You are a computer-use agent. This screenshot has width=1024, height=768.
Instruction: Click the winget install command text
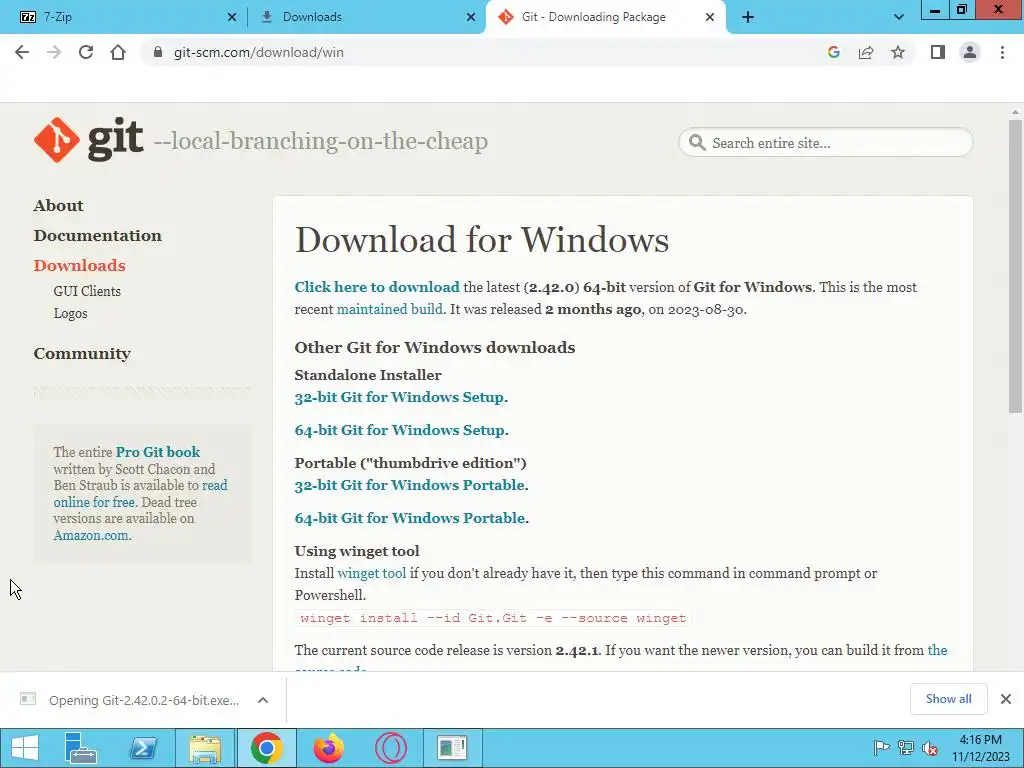[x=493, y=618]
